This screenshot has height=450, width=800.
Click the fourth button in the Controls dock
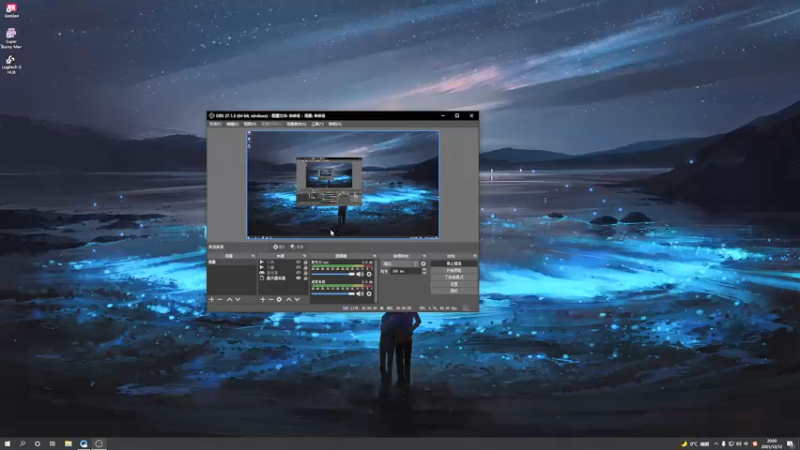[454, 284]
